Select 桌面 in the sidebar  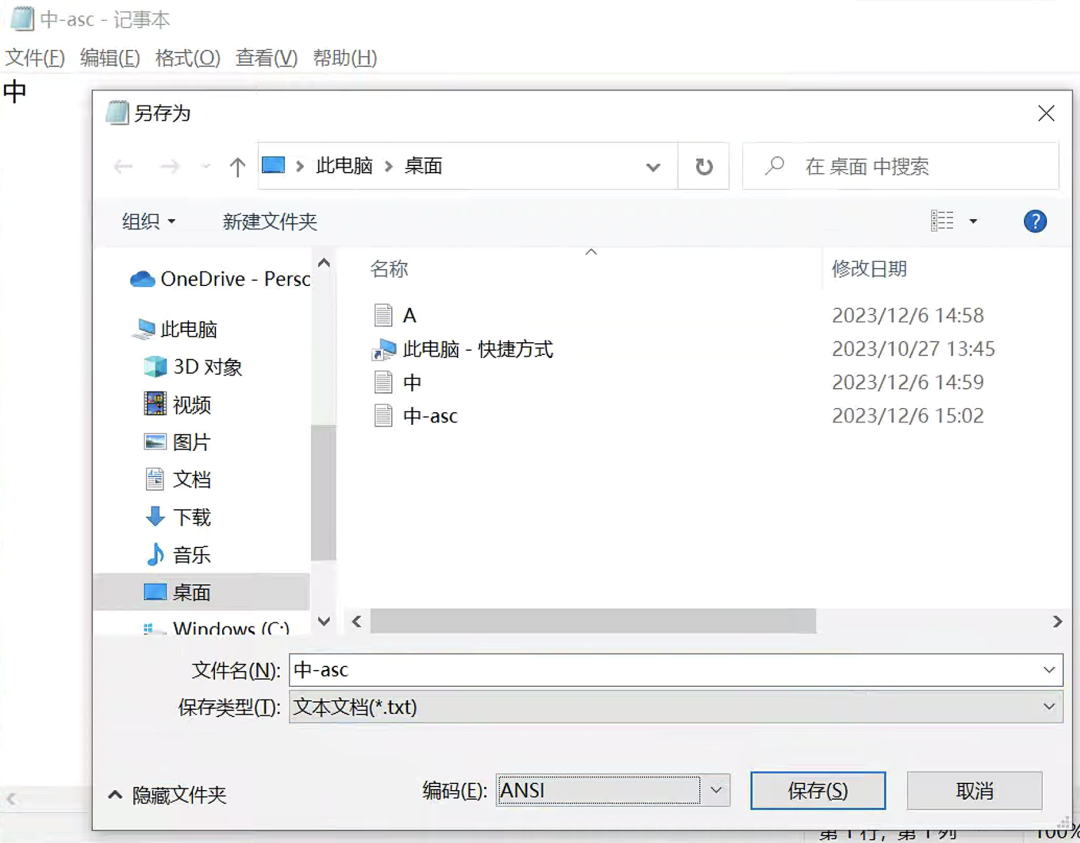tap(202, 592)
